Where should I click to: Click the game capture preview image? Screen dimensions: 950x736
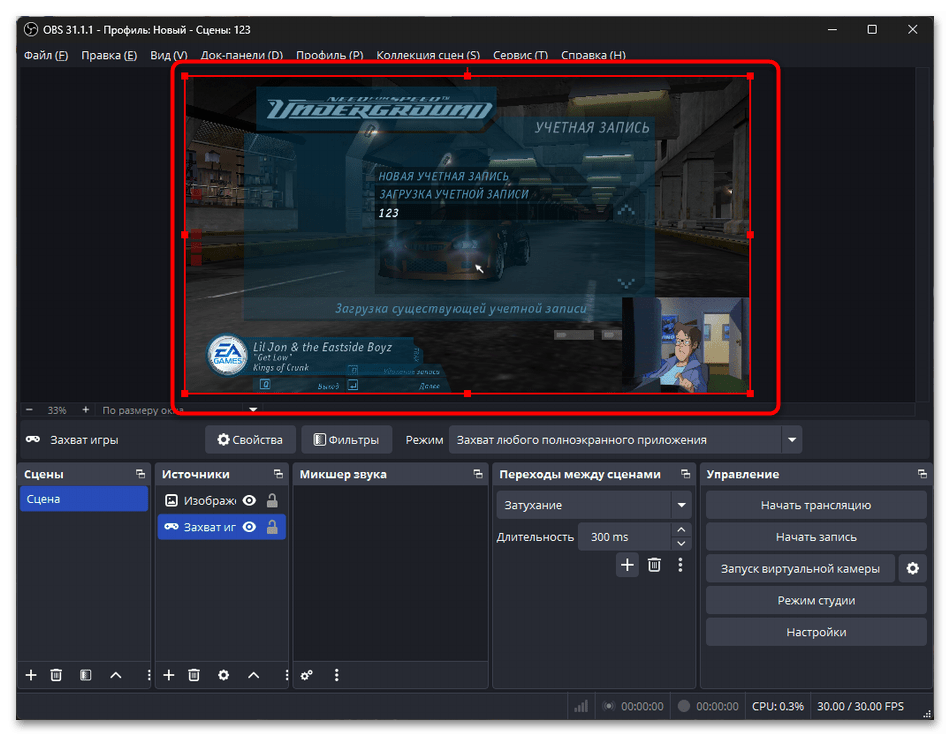click(467, 235)
